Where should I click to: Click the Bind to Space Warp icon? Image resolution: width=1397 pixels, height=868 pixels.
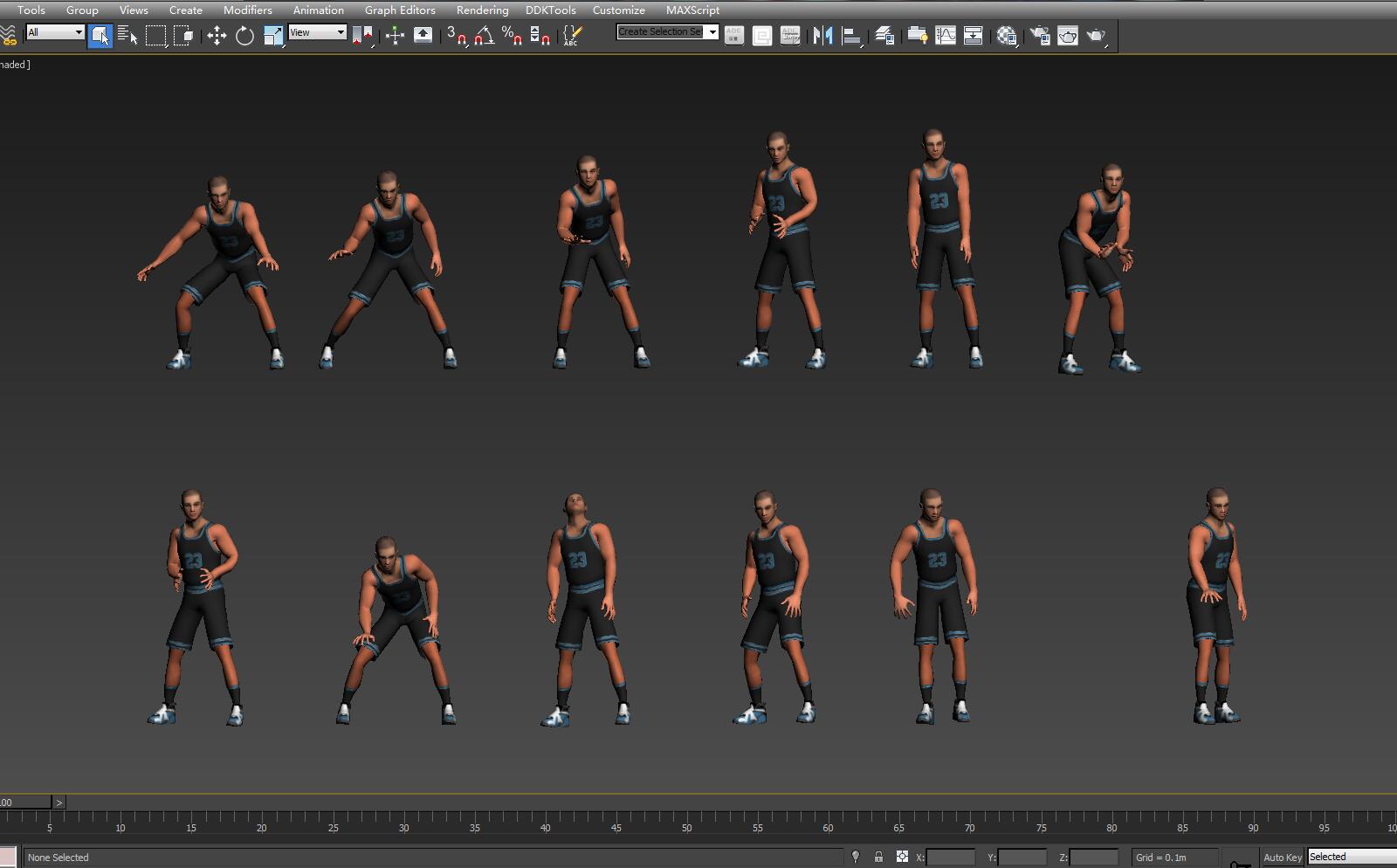(8, 36)
